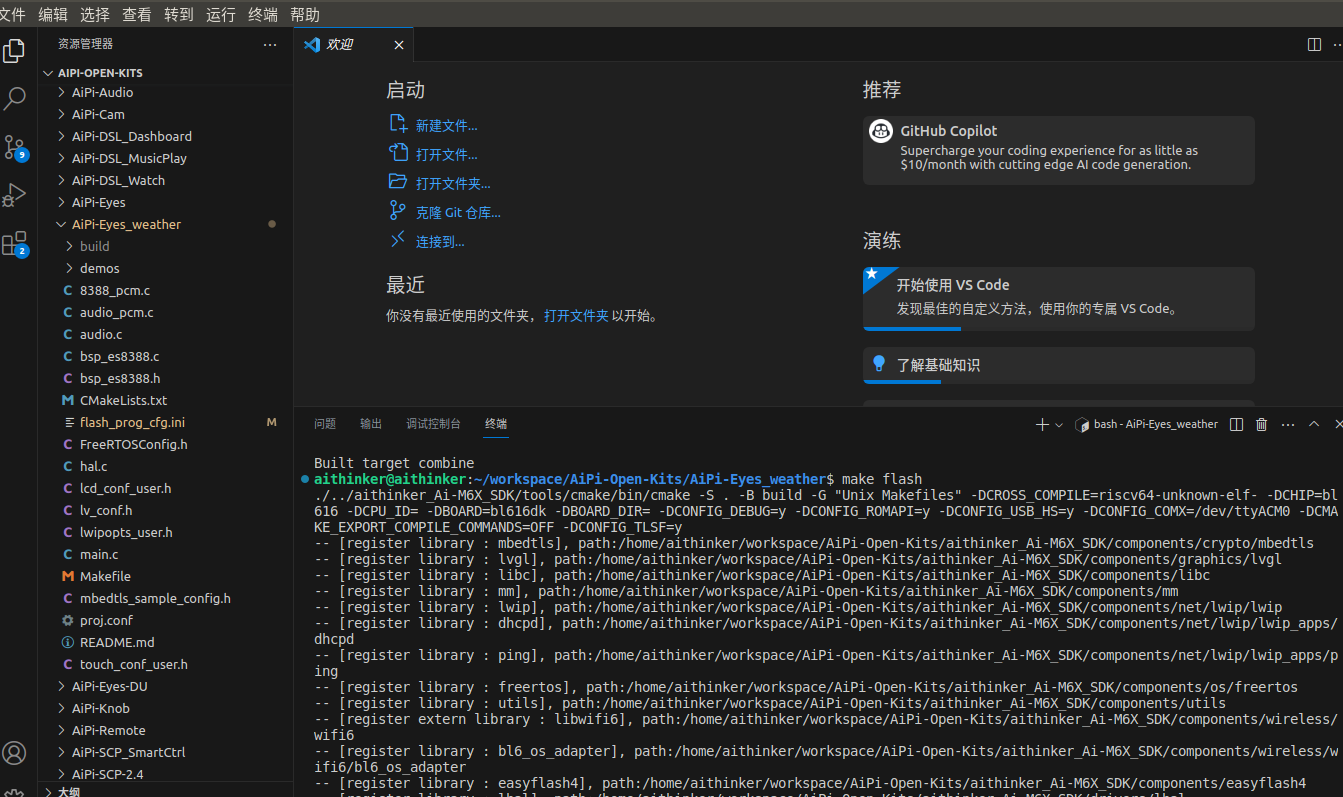Open the Source Control view
This screenshot has width=1343, height=797.
(x=14, y=147)
